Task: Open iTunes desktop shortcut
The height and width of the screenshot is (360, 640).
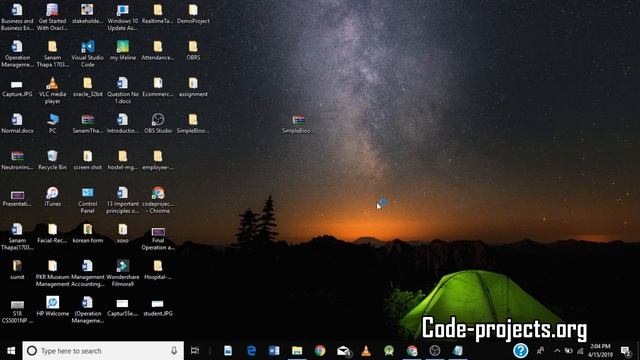Action: click(x=52, y=196)
